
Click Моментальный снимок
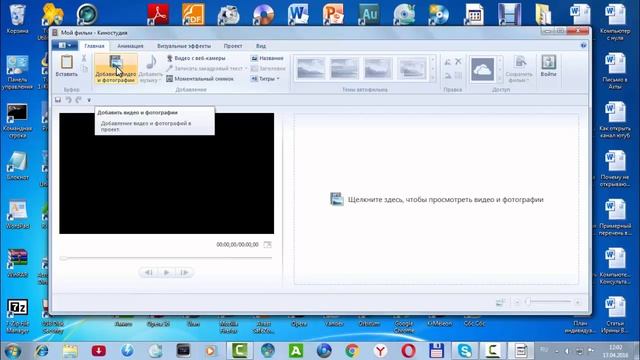(200, 79)
